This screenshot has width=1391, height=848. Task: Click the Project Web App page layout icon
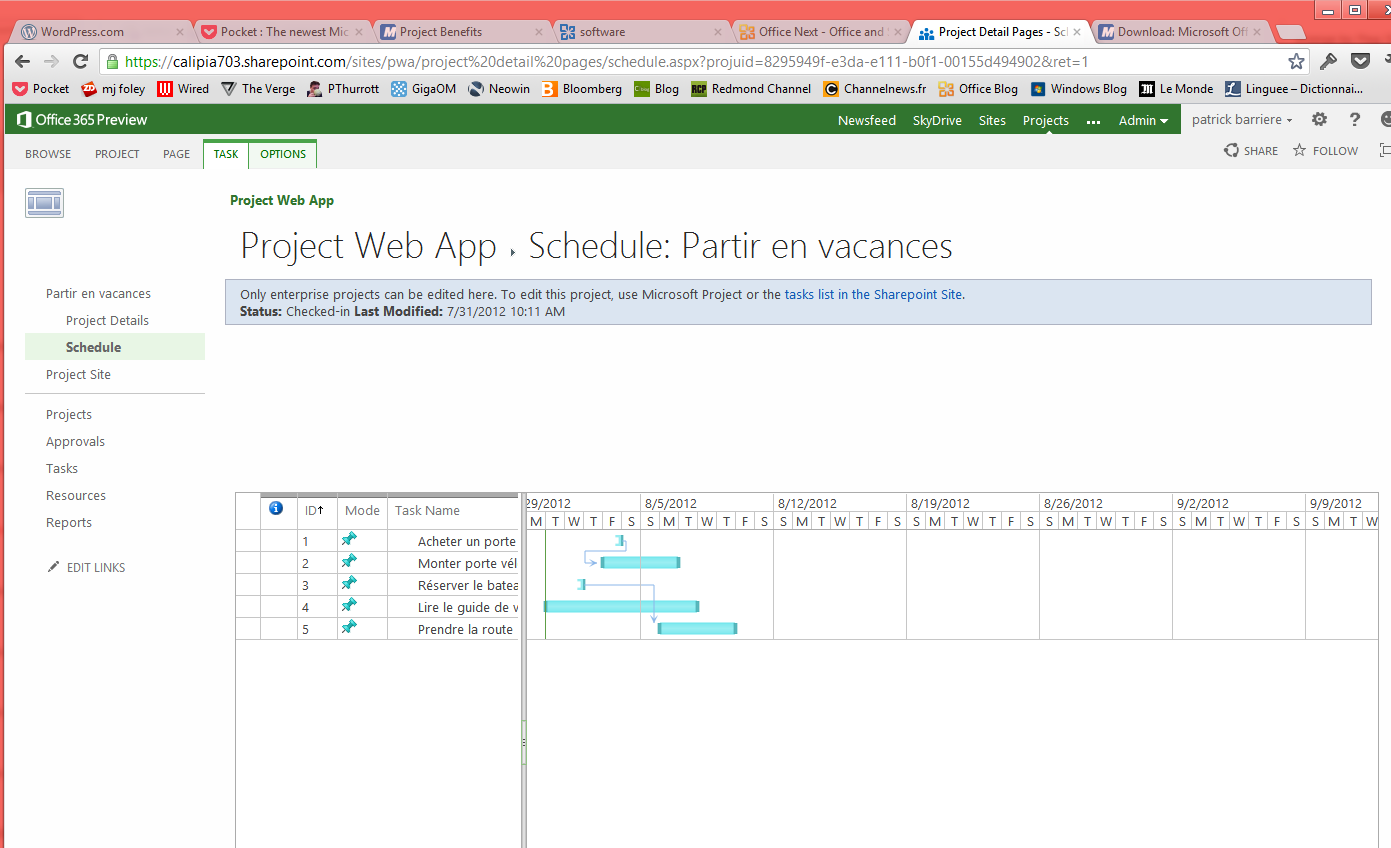click(44, 203)
